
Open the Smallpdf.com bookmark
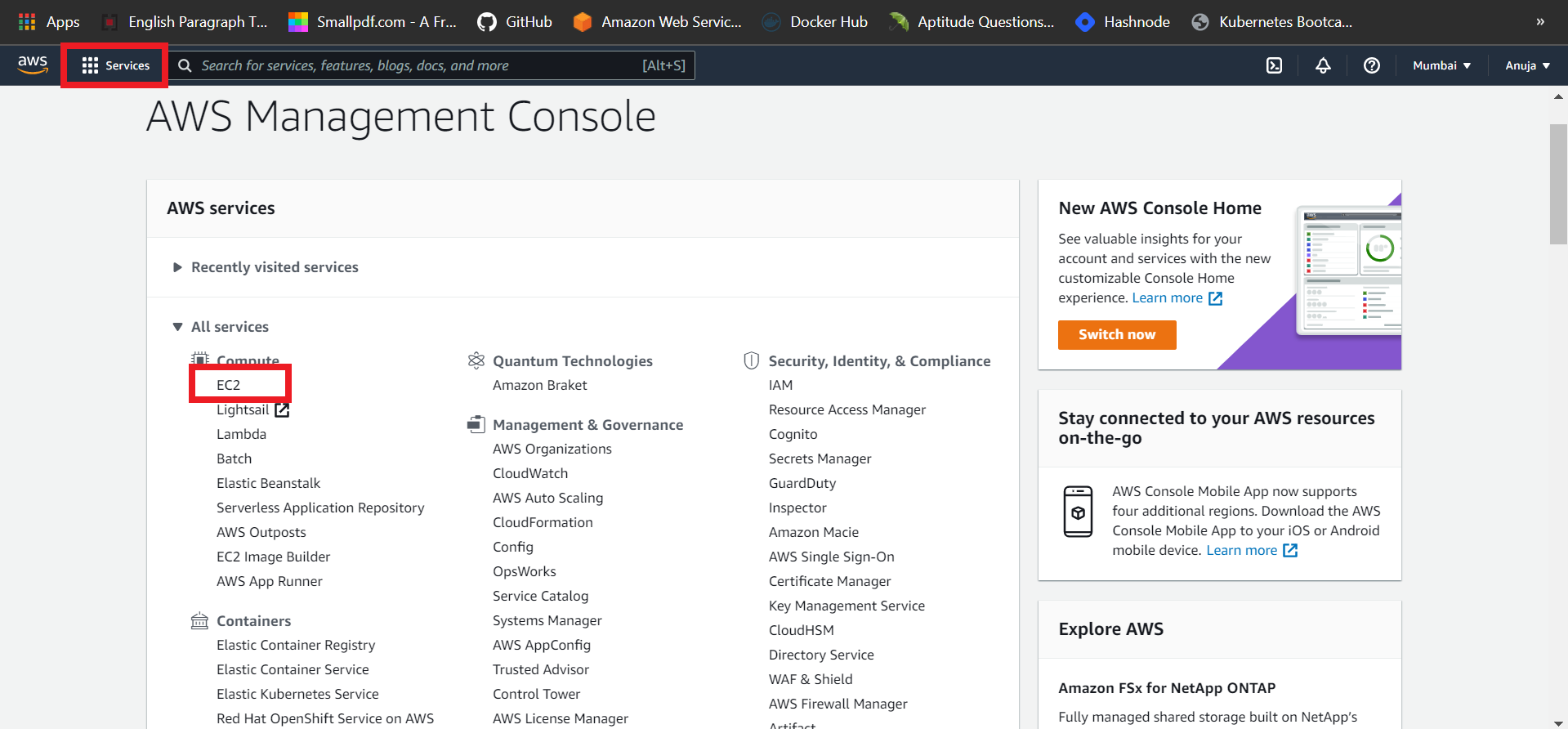(373, 22)
